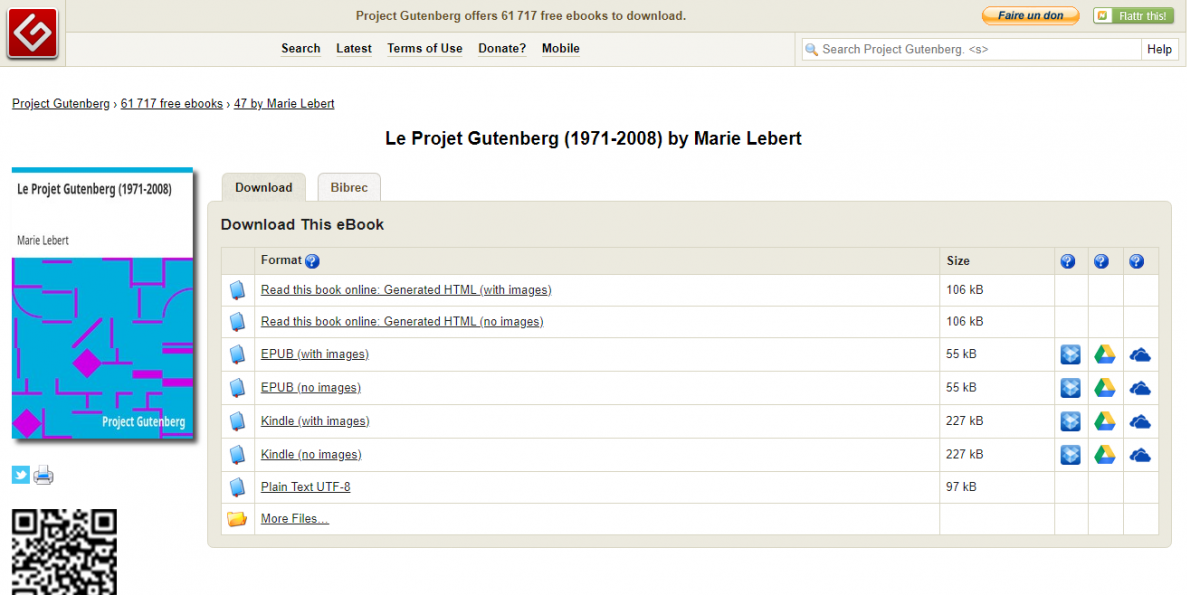The width and height of the screenshot is (1200, 595).
Task: Send Kindle (with images) to Dropbox
Action: [1069, 421]
